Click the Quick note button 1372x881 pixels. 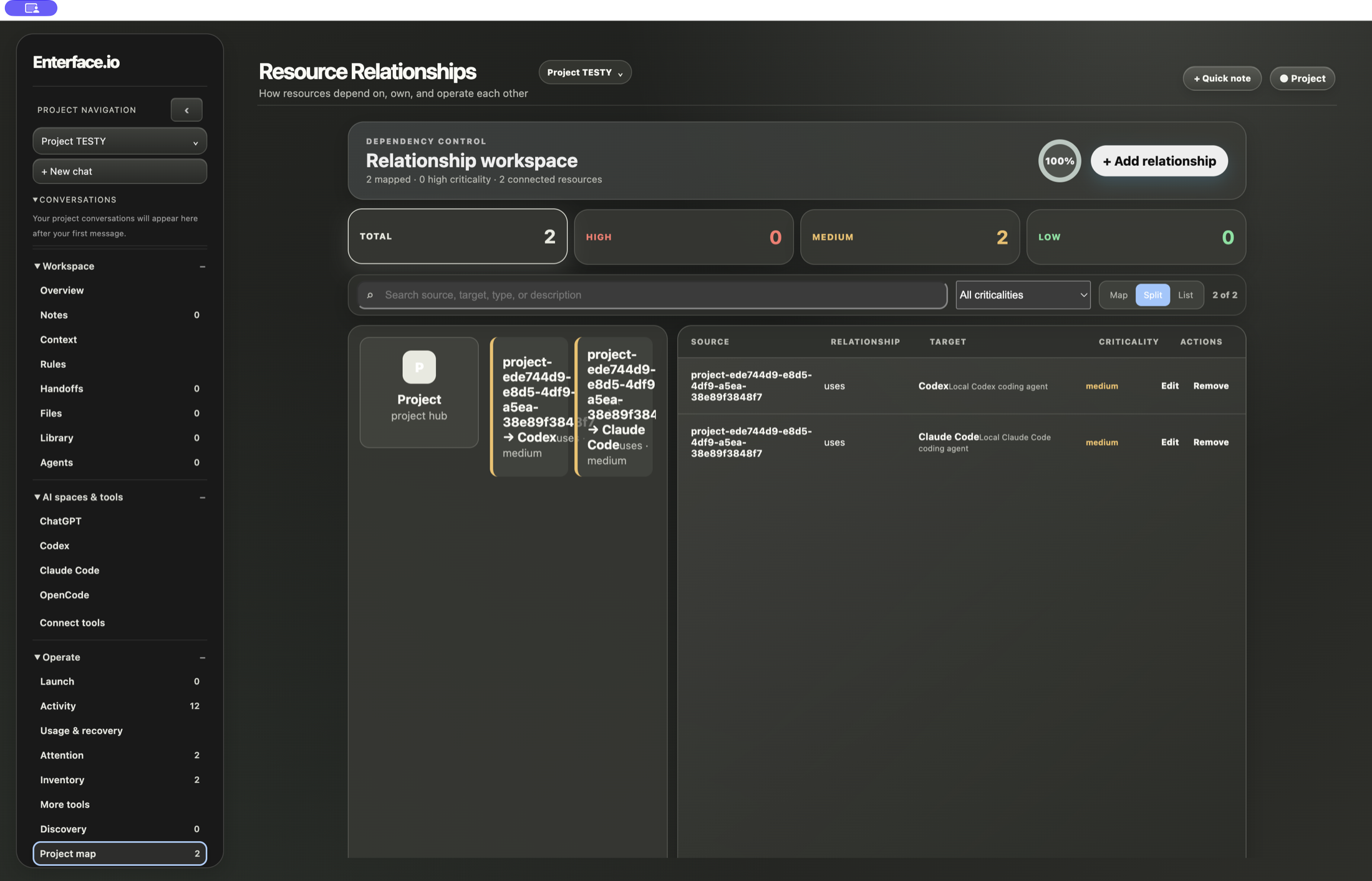tap(1222, 79)
